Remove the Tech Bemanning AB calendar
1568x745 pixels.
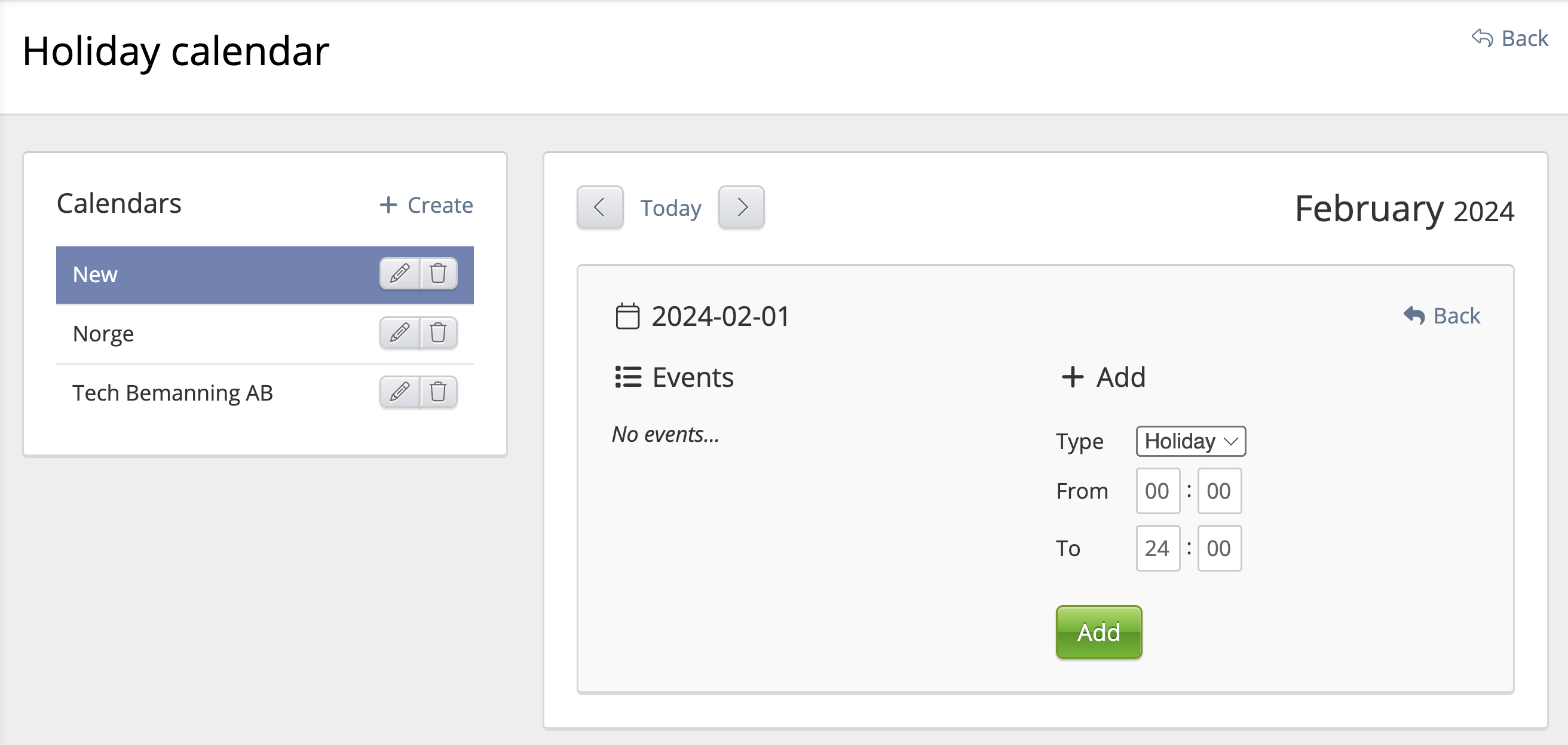[438, 392]
